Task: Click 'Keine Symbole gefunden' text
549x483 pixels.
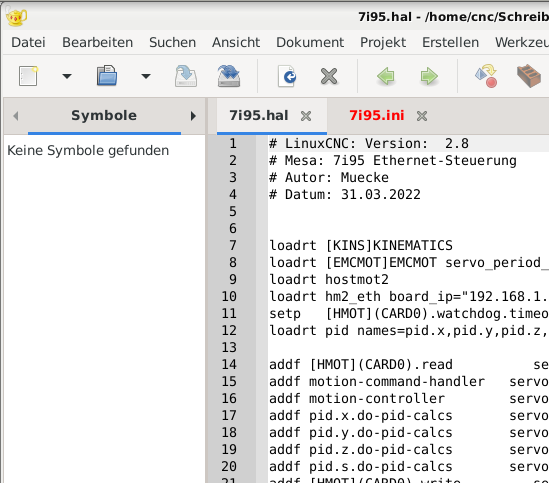Action: (88, 150)
